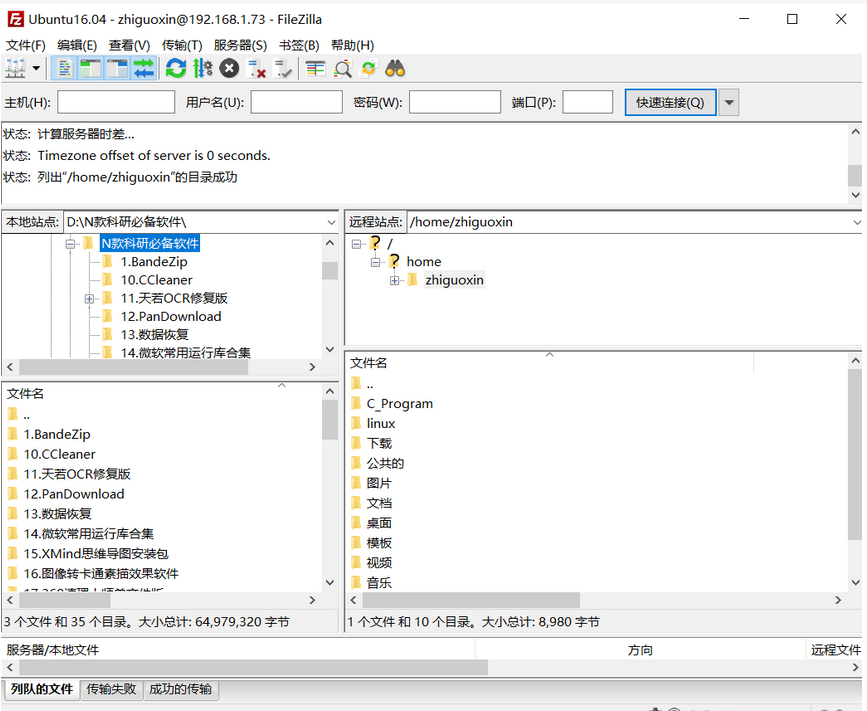Open the 编辑(E) menu

[x=77, y=45]
